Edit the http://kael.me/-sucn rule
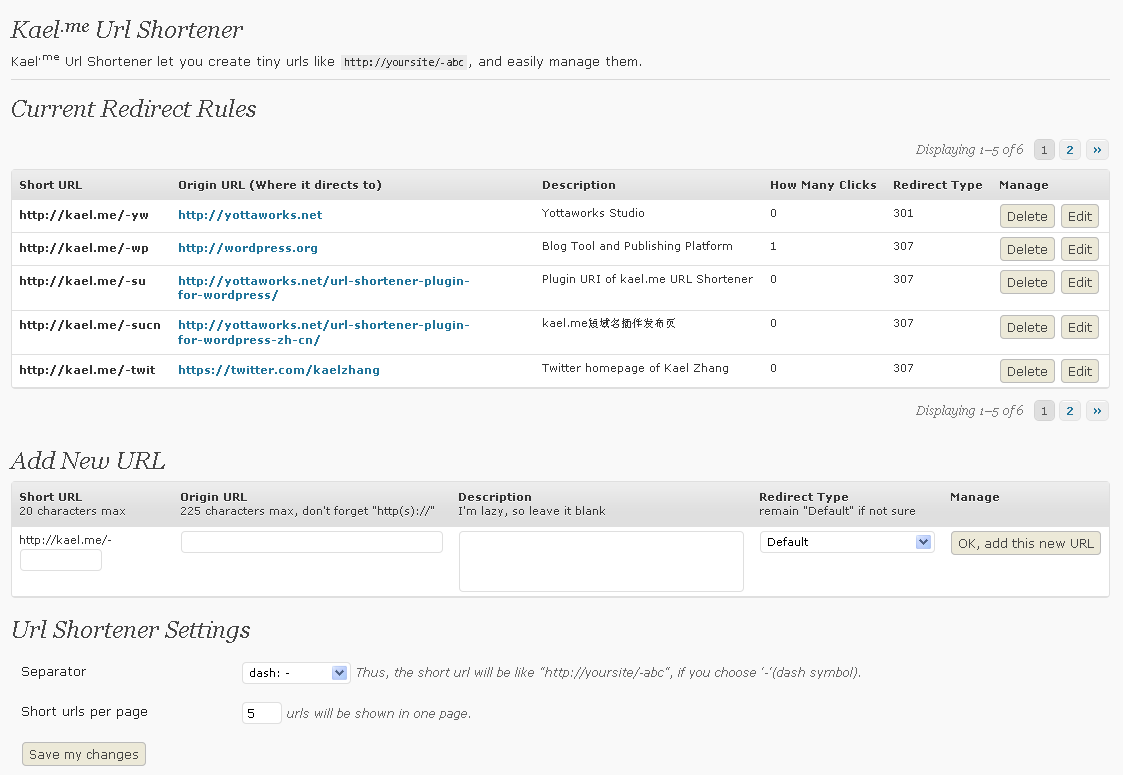 click(x=1079, y=327)
